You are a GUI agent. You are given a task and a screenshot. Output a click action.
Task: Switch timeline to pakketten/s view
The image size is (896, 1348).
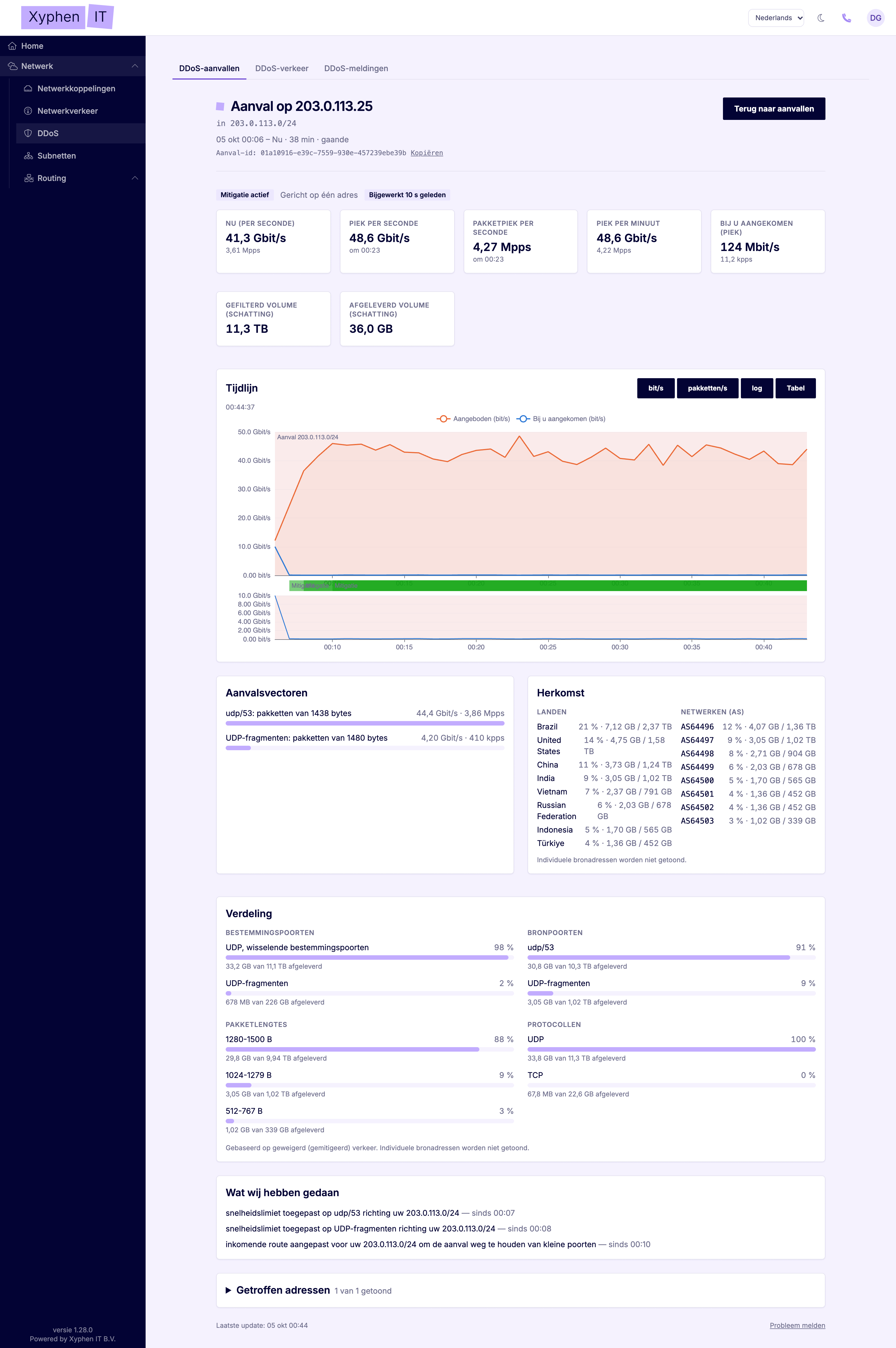click(x=708, y=388)
